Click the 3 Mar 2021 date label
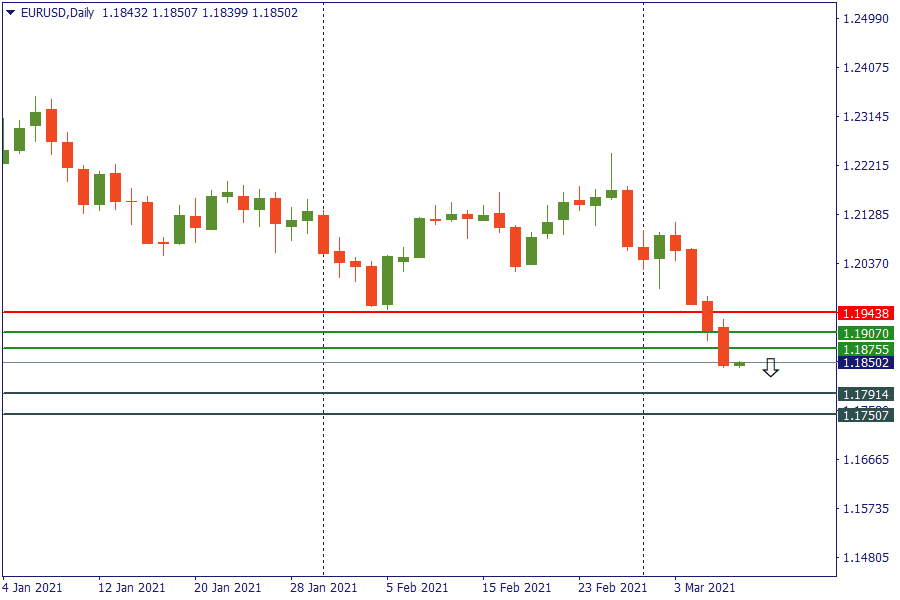Screen dimensions: 900x600 tap(705, 588)
